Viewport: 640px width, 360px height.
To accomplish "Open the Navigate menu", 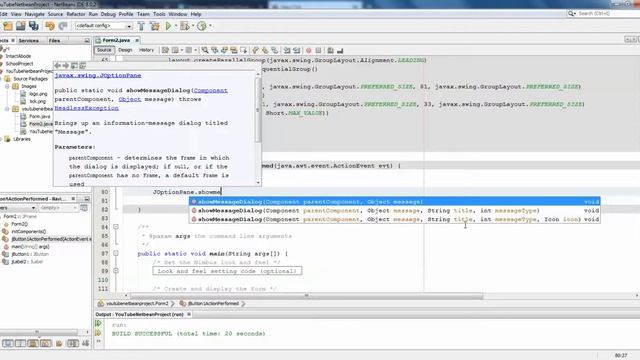I will click(35, 14).
